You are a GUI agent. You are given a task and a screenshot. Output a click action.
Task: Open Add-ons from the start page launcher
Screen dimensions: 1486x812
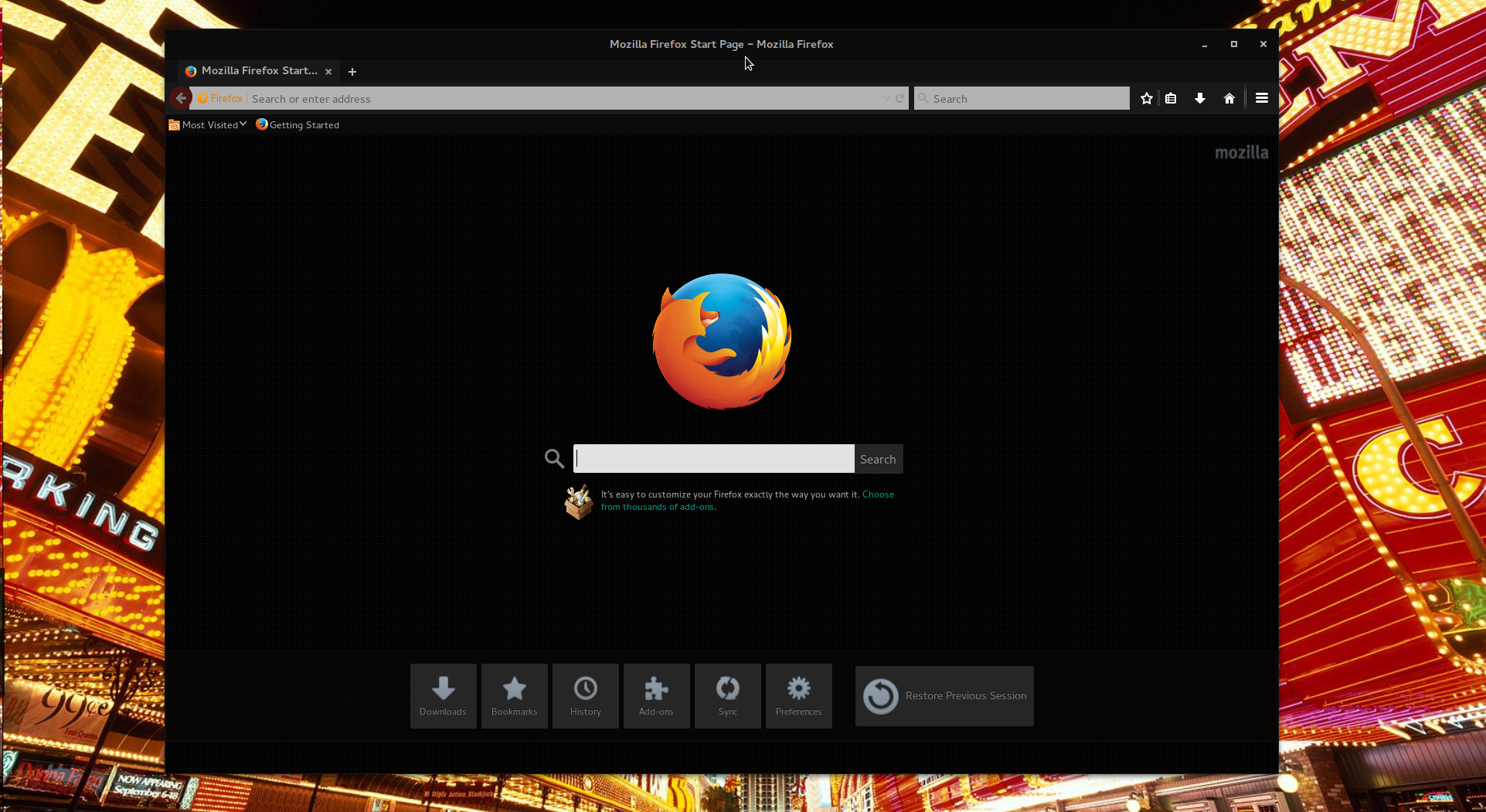[x=657, y=696]
